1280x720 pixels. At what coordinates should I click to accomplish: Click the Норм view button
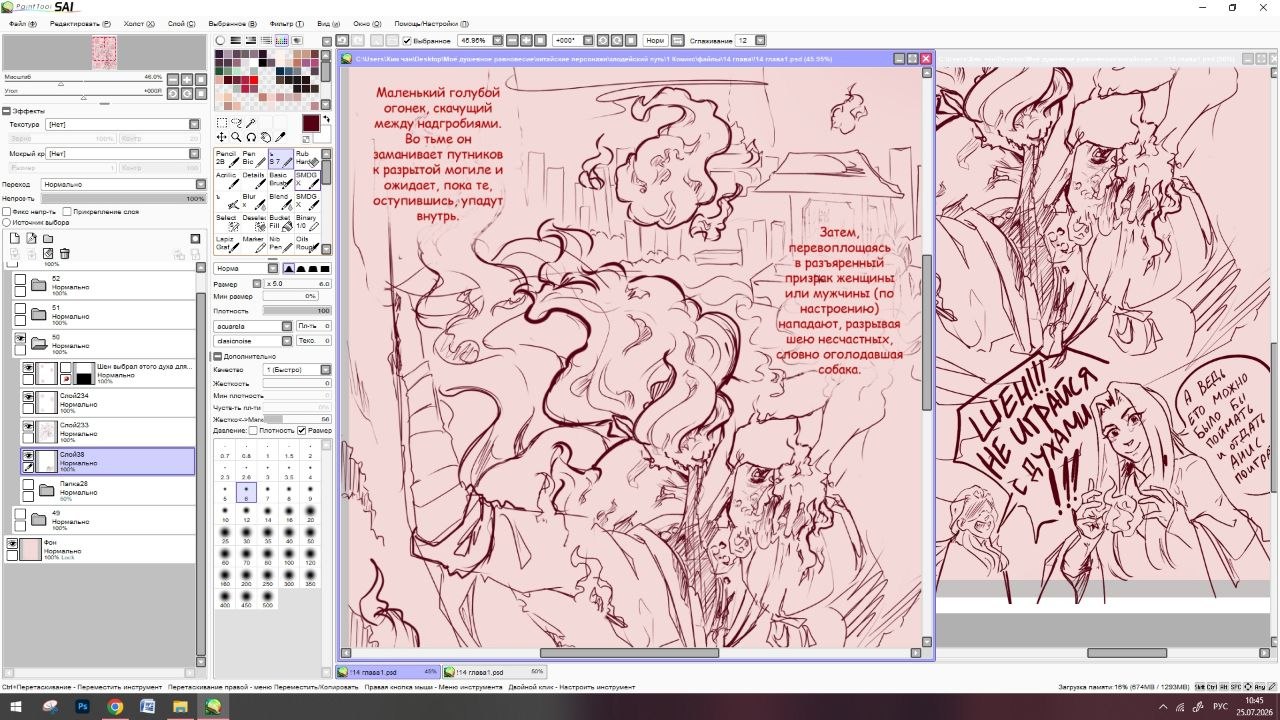coord(655,41)
